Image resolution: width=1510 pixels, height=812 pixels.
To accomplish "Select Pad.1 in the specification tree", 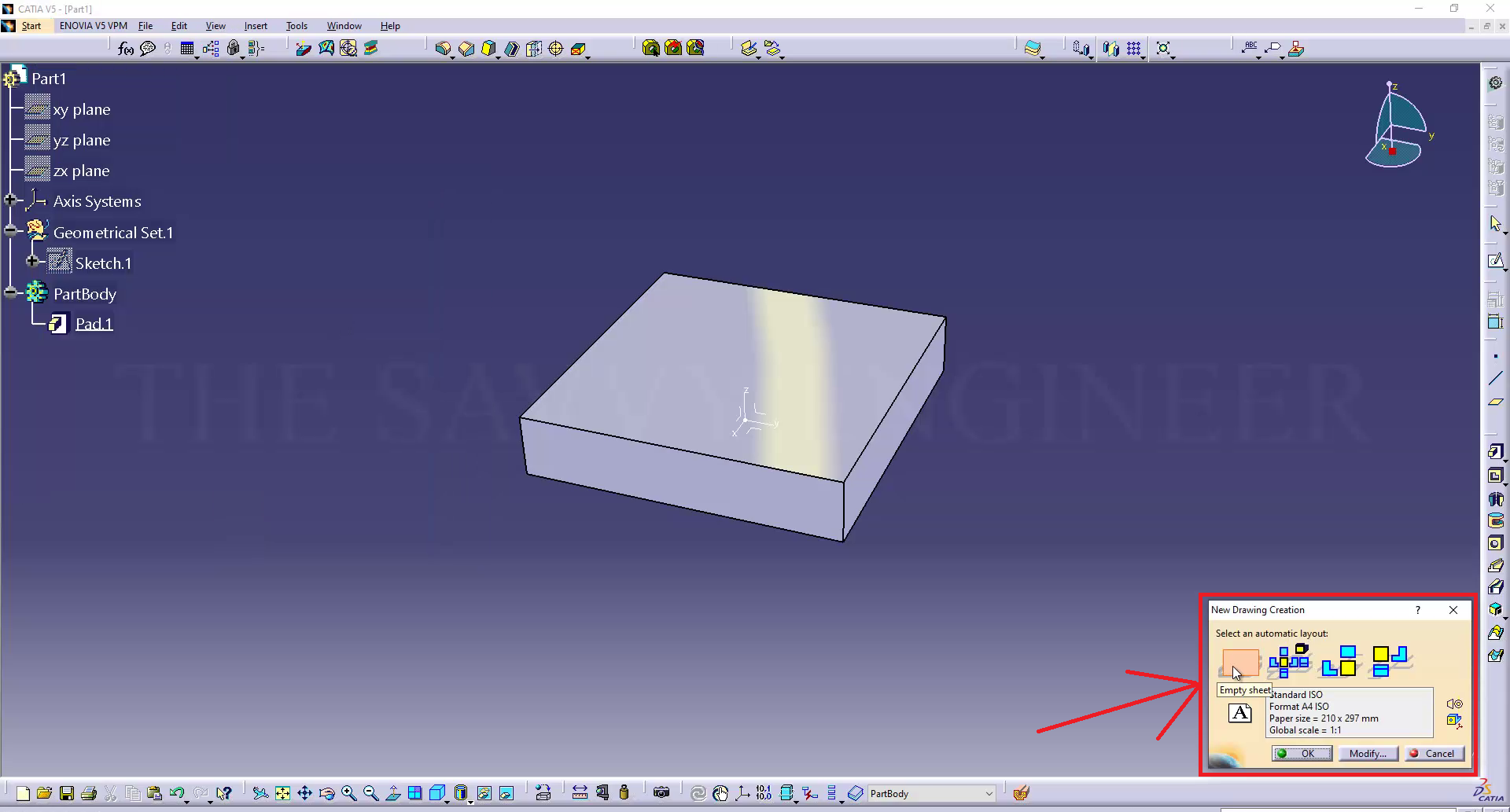I will [94, 324].
